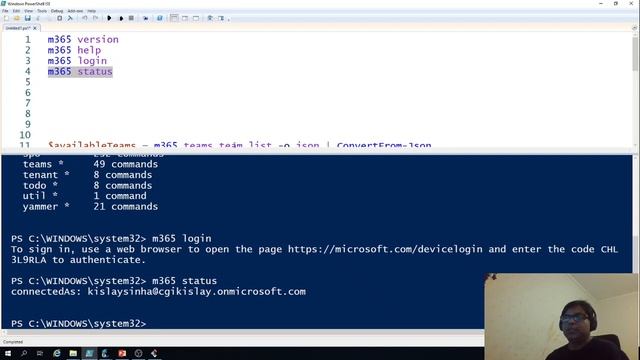Open the Tools menu
Screen dimensions: 640x360
pos(42,11)
